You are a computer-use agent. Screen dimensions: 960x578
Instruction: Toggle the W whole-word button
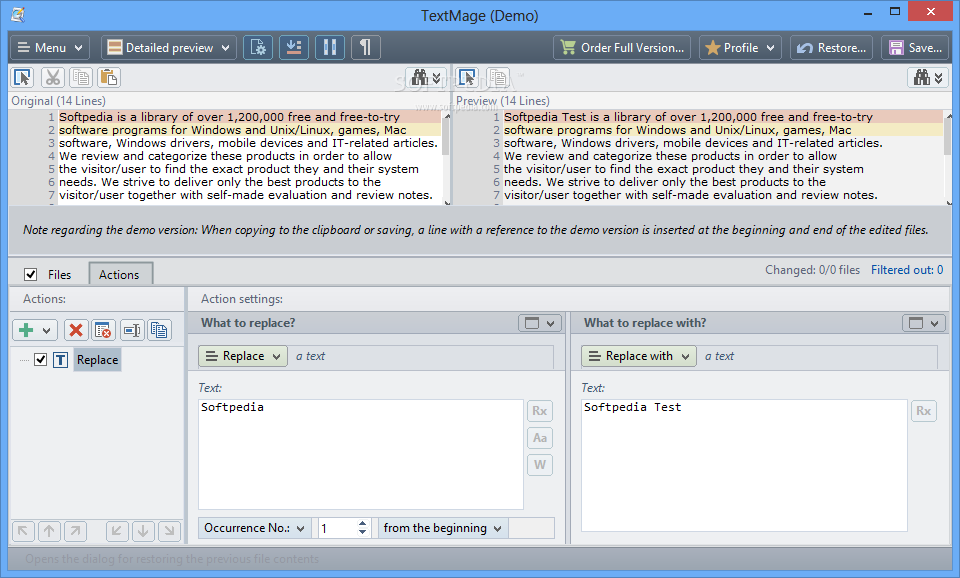(539, 465)
